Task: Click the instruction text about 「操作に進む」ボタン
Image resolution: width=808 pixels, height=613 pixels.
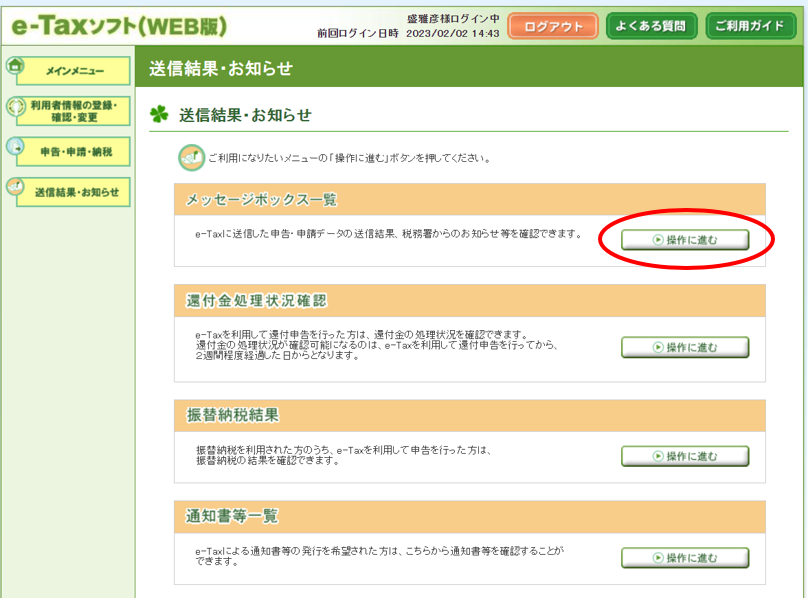Action: 349,158
